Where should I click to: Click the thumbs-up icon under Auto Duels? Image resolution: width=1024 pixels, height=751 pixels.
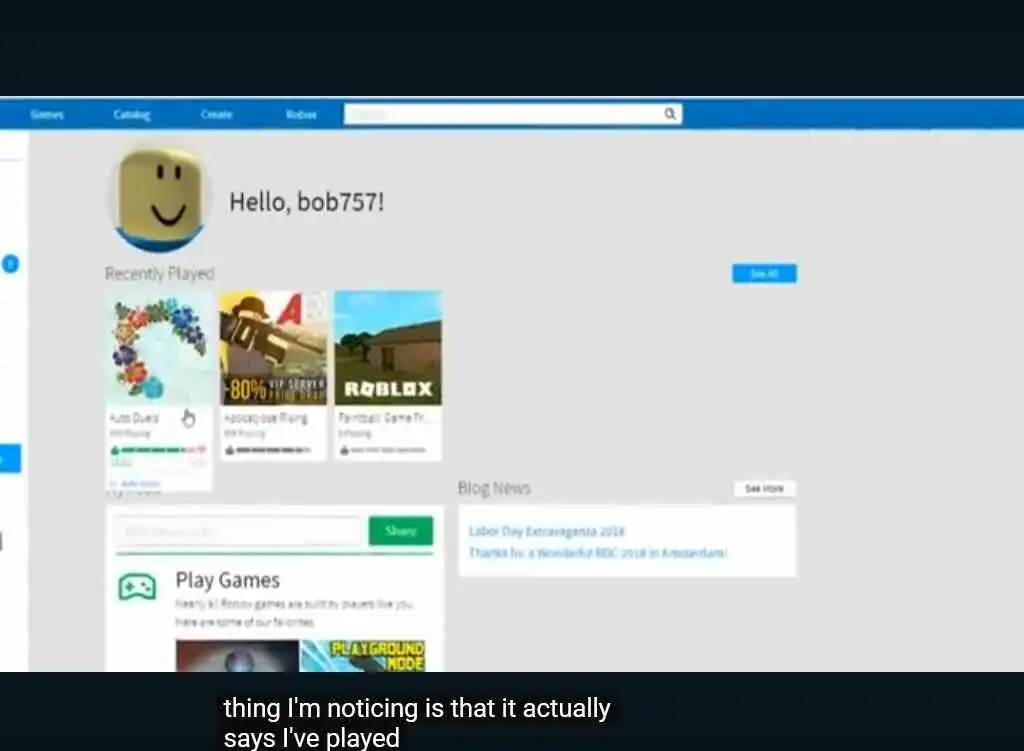point(115,449)
